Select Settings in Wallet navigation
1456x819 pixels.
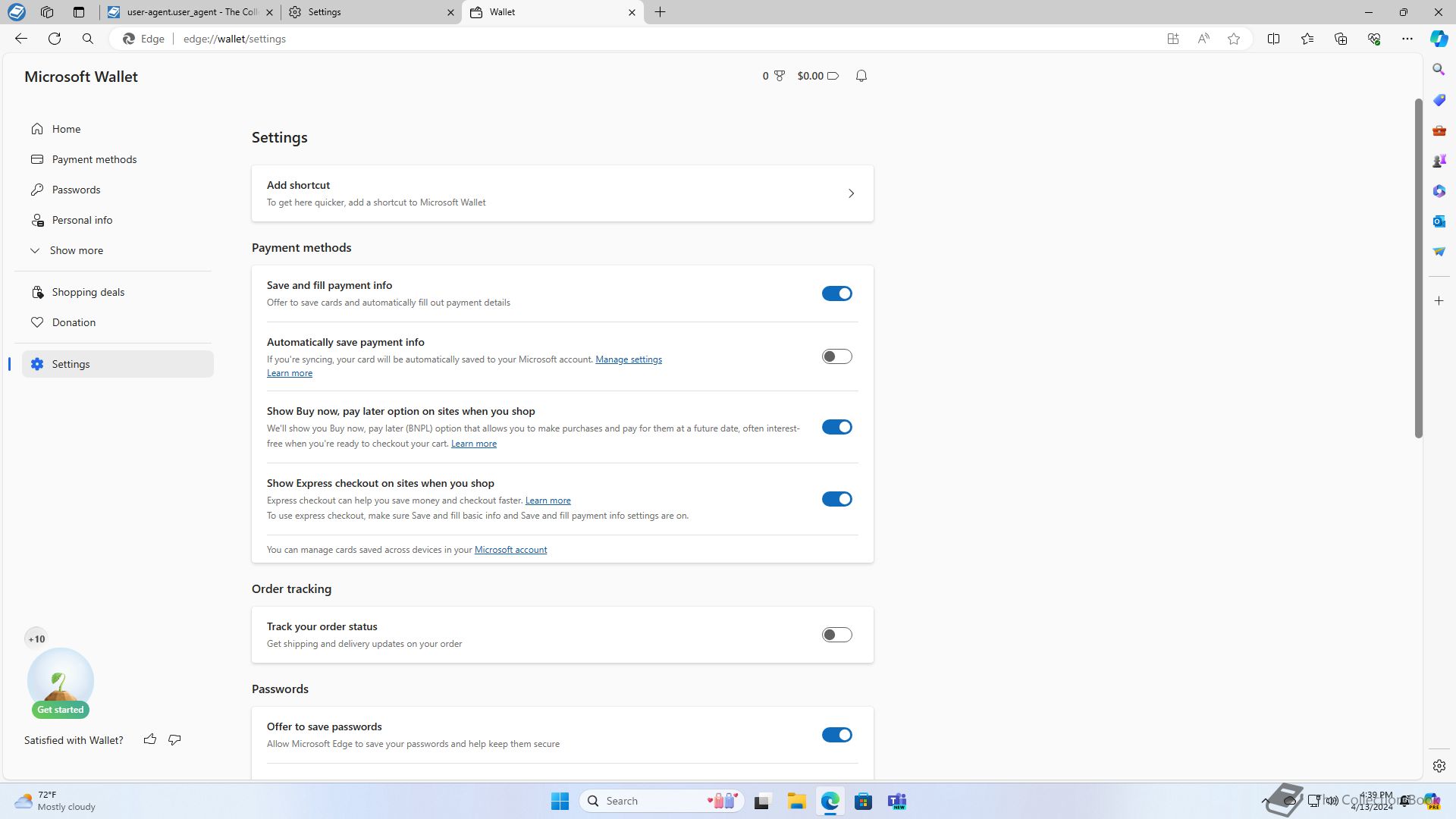coord(118,364)
